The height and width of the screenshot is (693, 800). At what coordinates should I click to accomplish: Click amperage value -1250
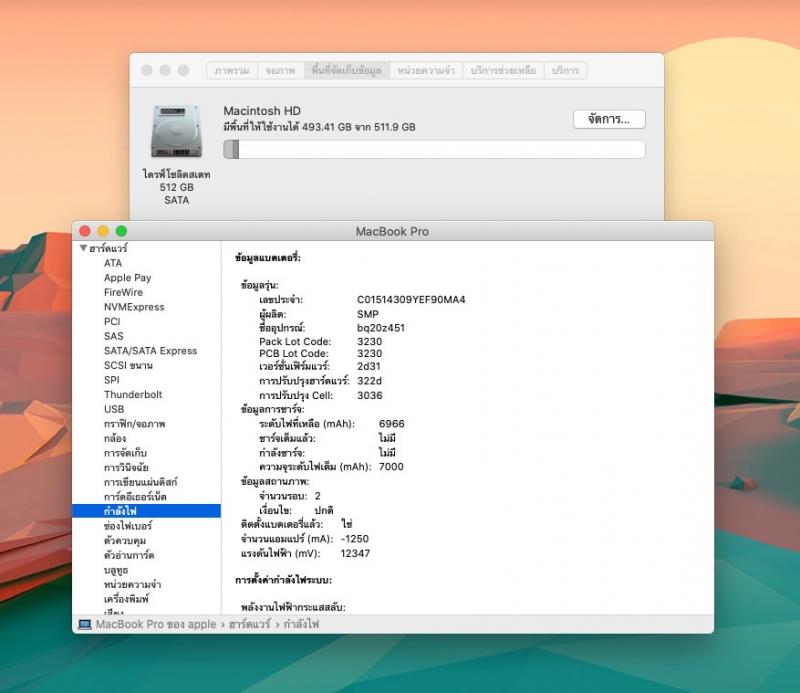tap(355, 539)
